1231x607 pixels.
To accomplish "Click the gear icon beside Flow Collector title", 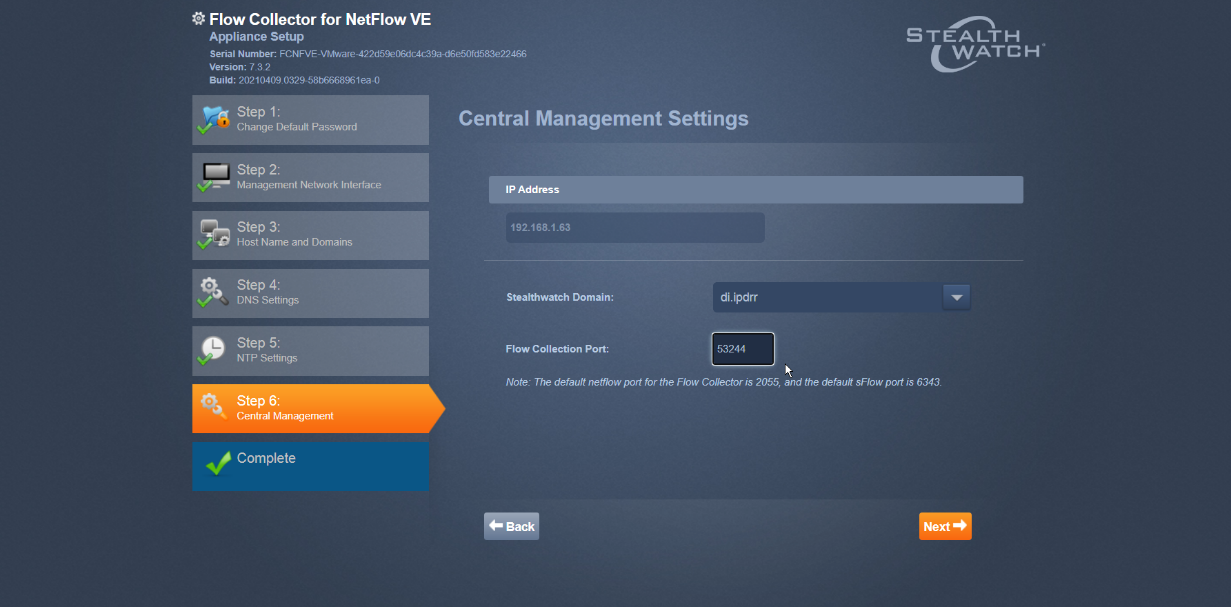I will [198, 19].
